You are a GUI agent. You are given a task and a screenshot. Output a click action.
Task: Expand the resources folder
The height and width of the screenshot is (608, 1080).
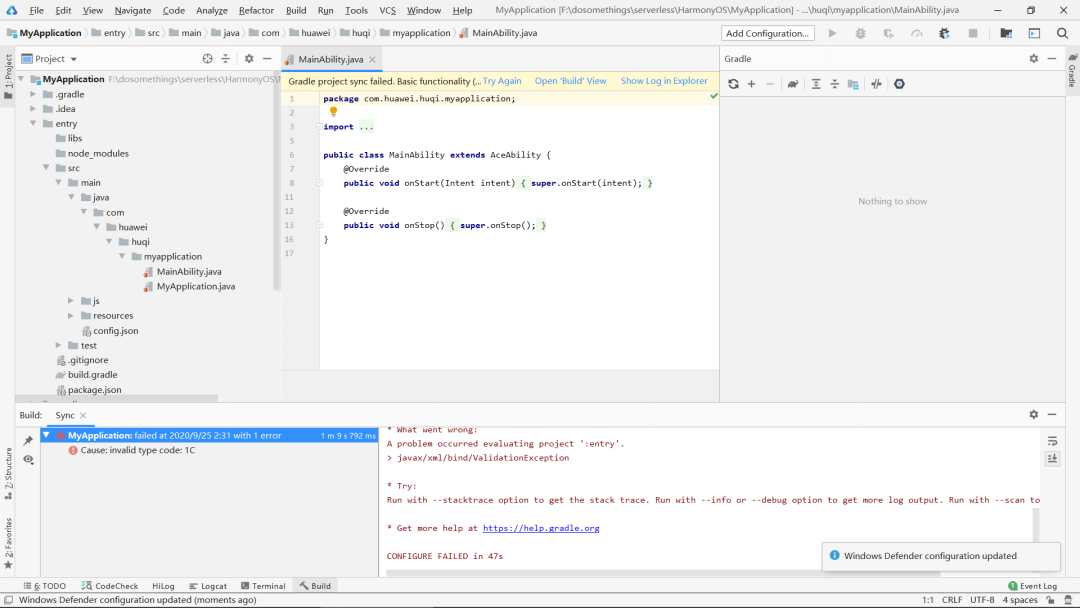coord(71,316)
